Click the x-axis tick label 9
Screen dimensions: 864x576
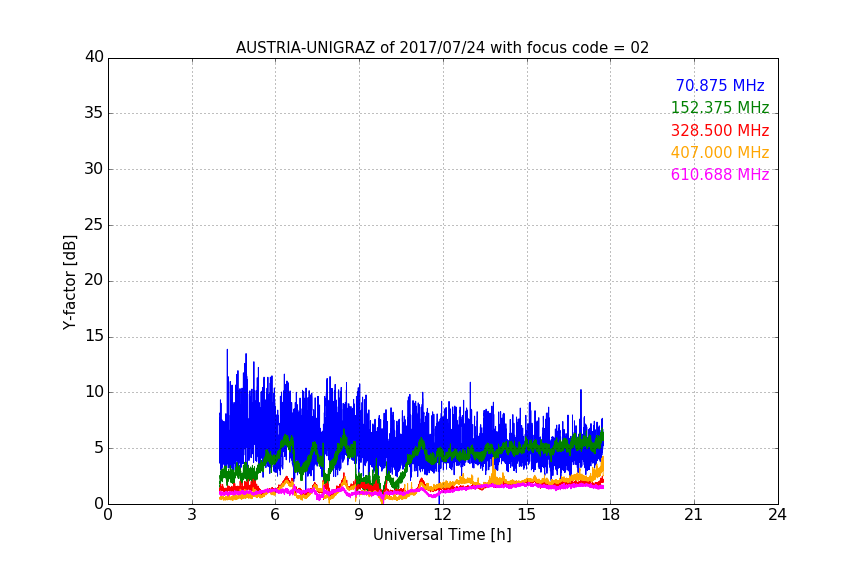point(359,515)
